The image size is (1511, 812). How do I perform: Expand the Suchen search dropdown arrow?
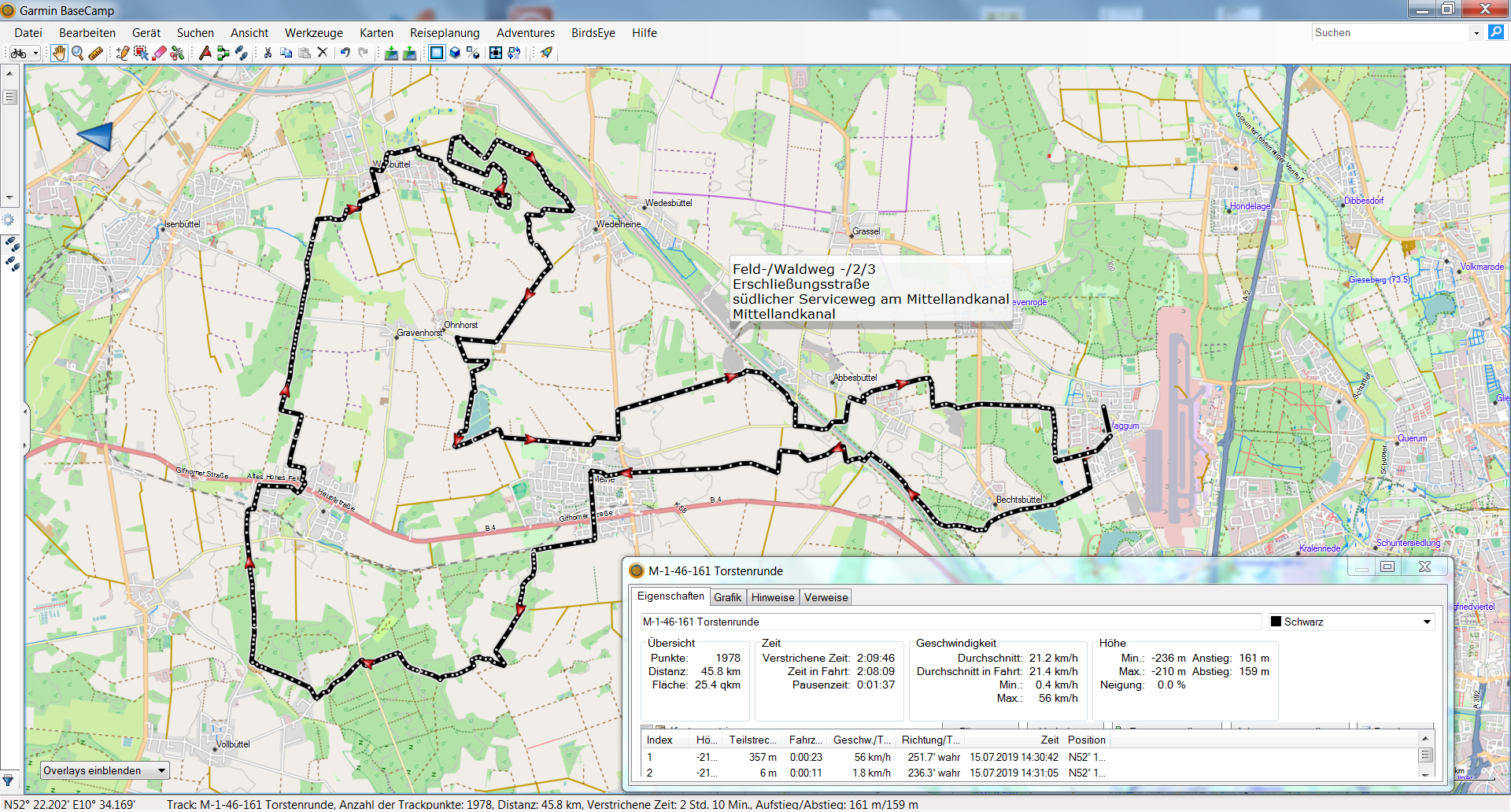coord(1476,32)
